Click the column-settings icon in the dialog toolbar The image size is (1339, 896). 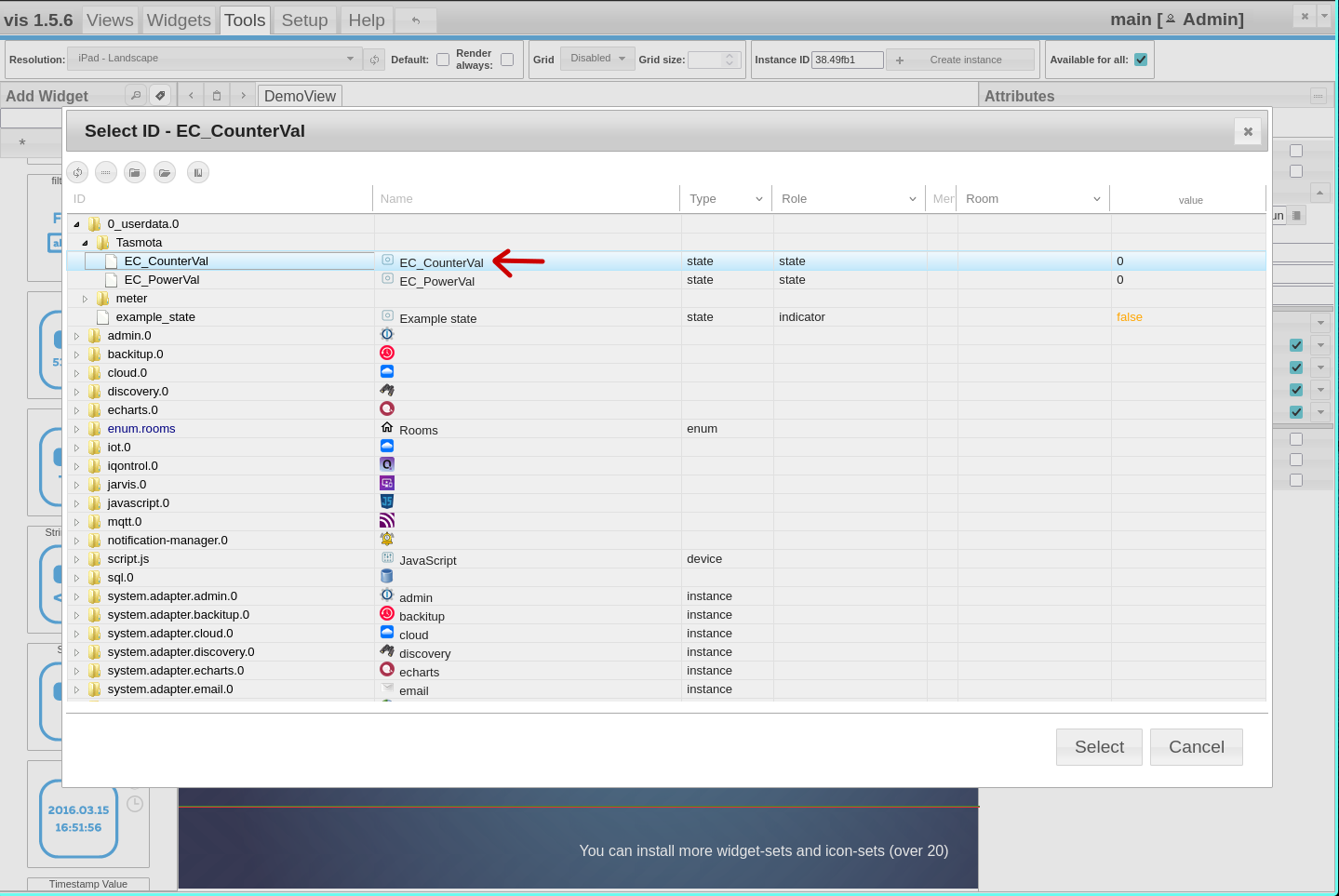[197, 172]
